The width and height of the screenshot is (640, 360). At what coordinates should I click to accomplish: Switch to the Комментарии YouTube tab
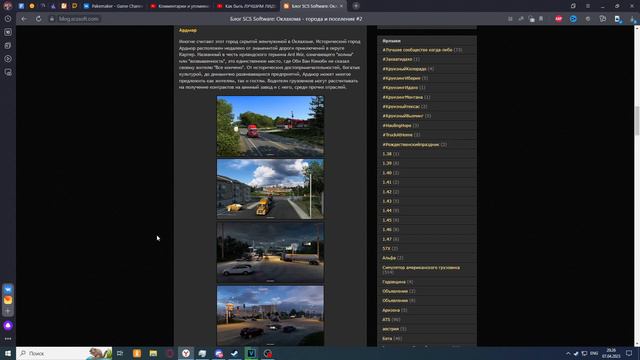tap(180, 6)
